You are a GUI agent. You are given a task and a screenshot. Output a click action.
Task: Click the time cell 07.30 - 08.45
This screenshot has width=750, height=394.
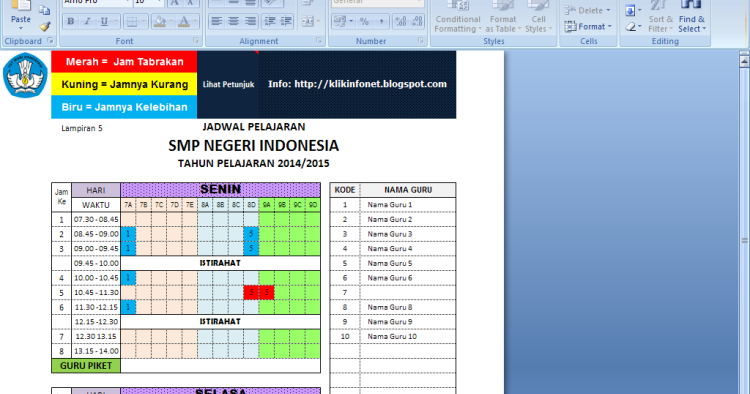point(96,219)
